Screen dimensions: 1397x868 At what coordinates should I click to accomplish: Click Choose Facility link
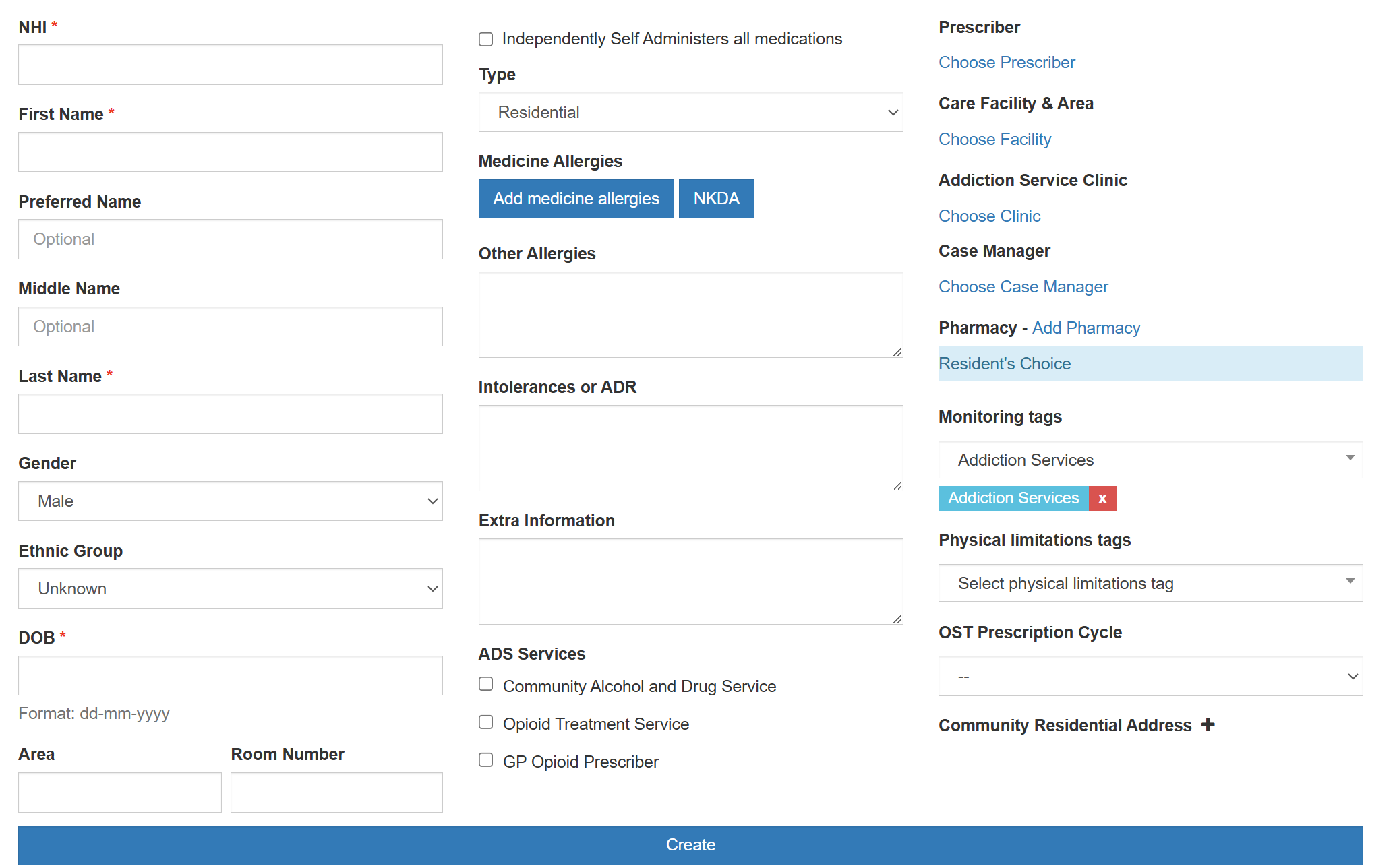click(994, 139)
